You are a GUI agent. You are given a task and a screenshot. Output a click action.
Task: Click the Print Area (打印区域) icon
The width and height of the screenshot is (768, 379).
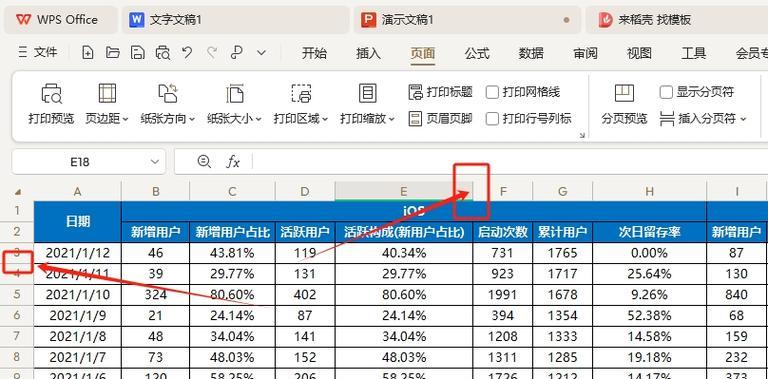301,93
